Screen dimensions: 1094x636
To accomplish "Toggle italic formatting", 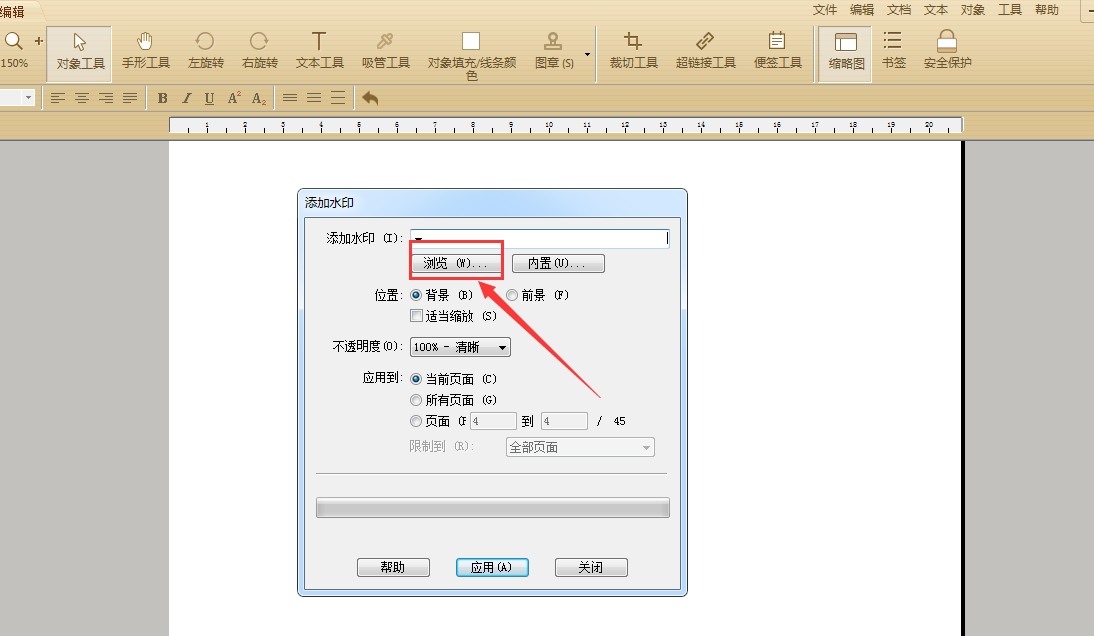I will 186,98.
